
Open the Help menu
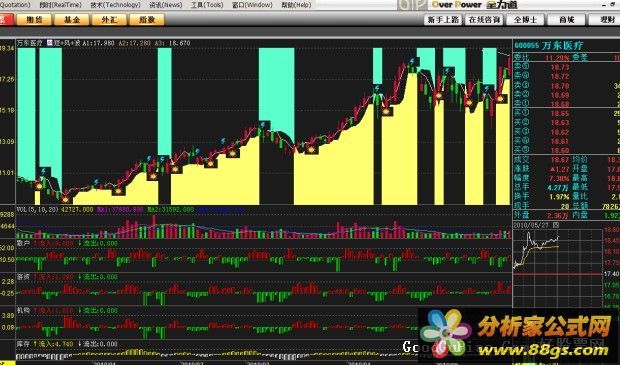click(296, 5)
